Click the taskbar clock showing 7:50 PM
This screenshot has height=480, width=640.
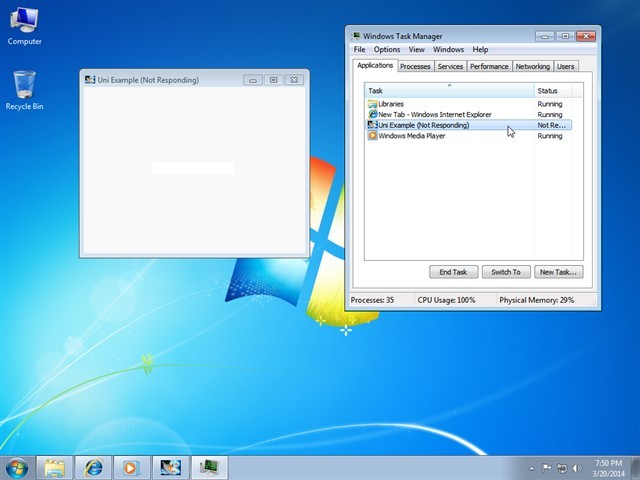click(609, 468)
